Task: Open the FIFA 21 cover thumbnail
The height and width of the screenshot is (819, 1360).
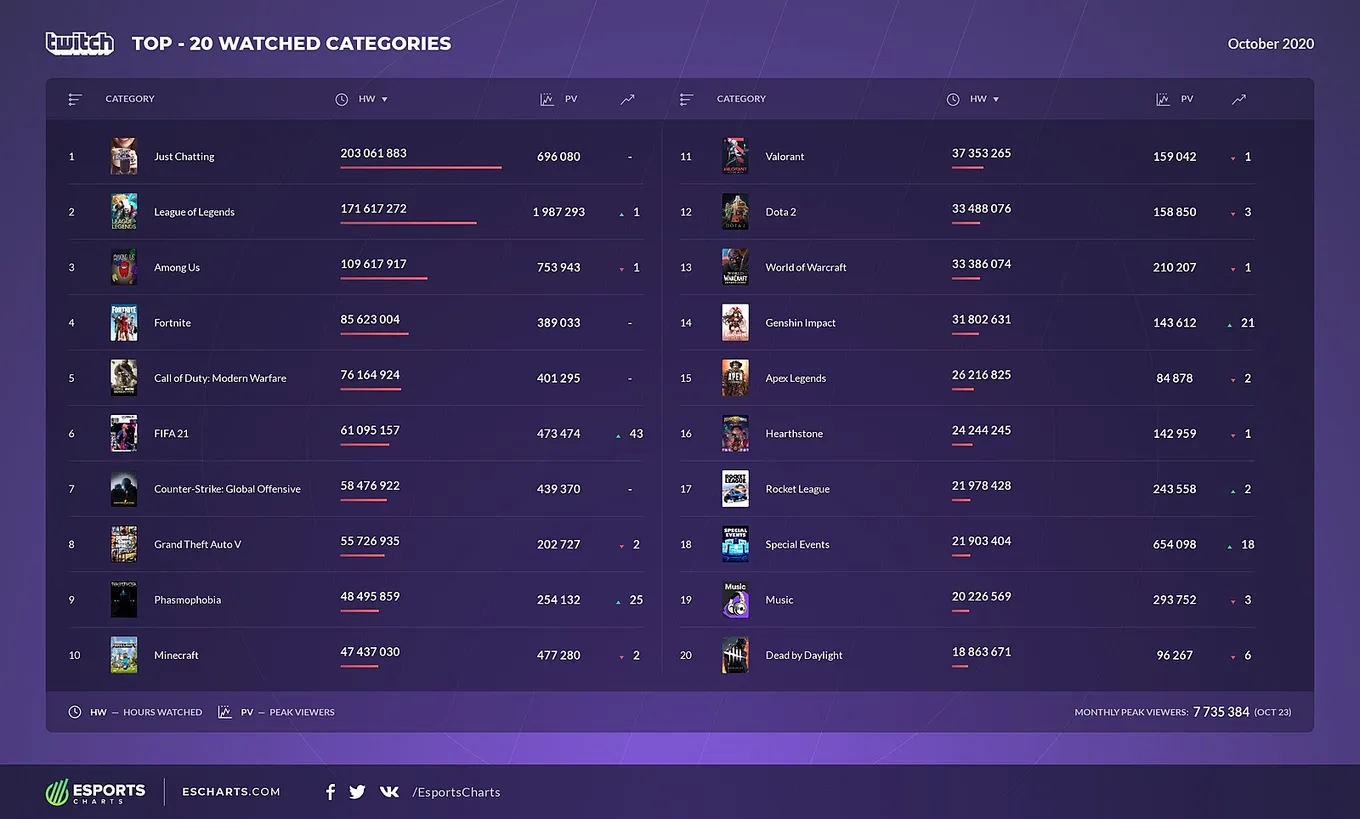Action: [x=124, y=434]
